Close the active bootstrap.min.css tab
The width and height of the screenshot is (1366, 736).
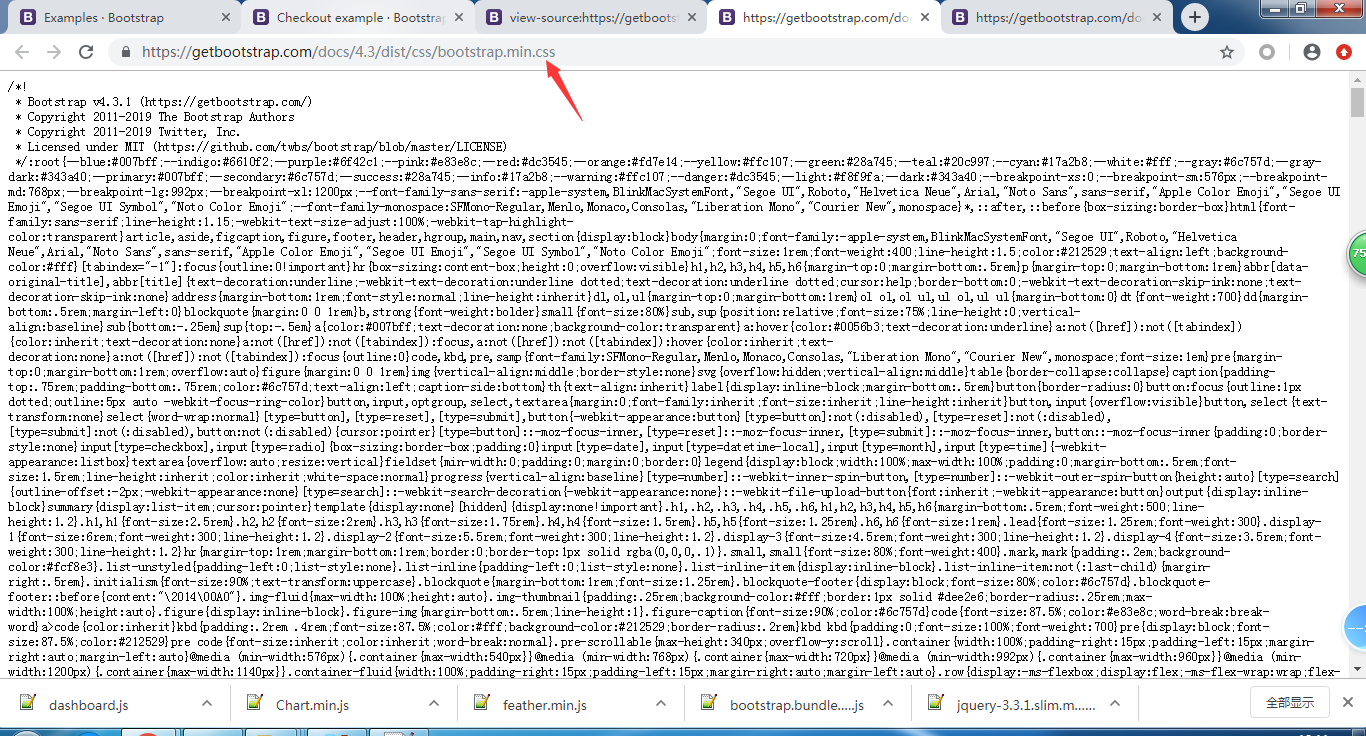pyautogui.click(x=924, y=18)
